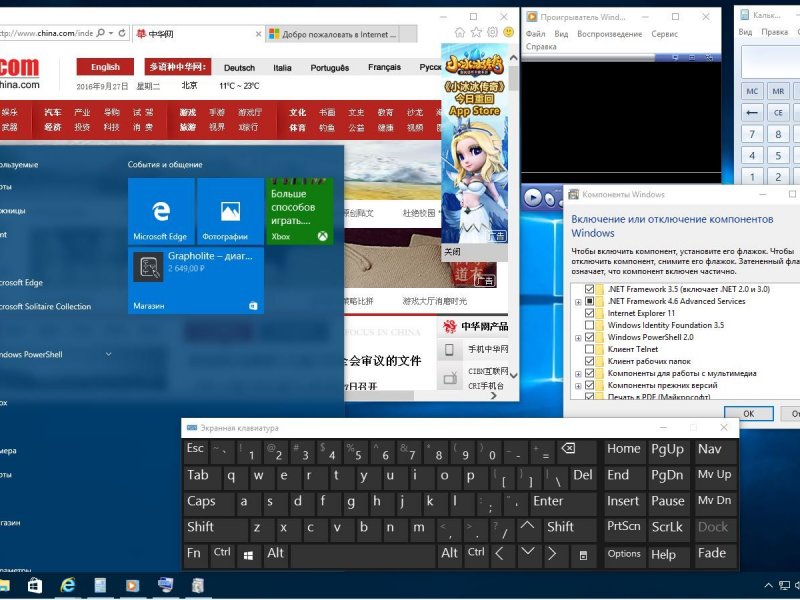Open Internet Explorer favorites star
The height and width of the screenshot is (600, 800).
(x=476, y=33)
